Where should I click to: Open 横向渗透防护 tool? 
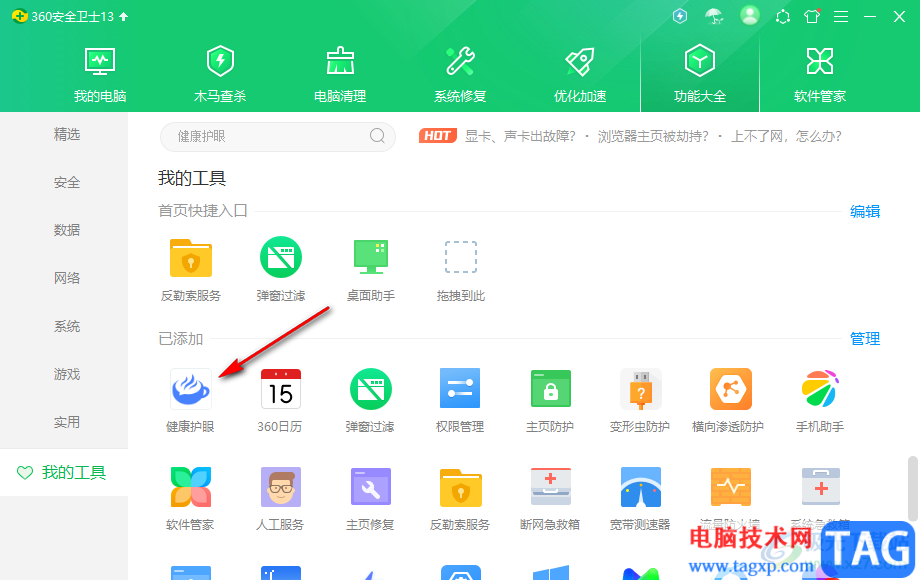pos(730,401)
